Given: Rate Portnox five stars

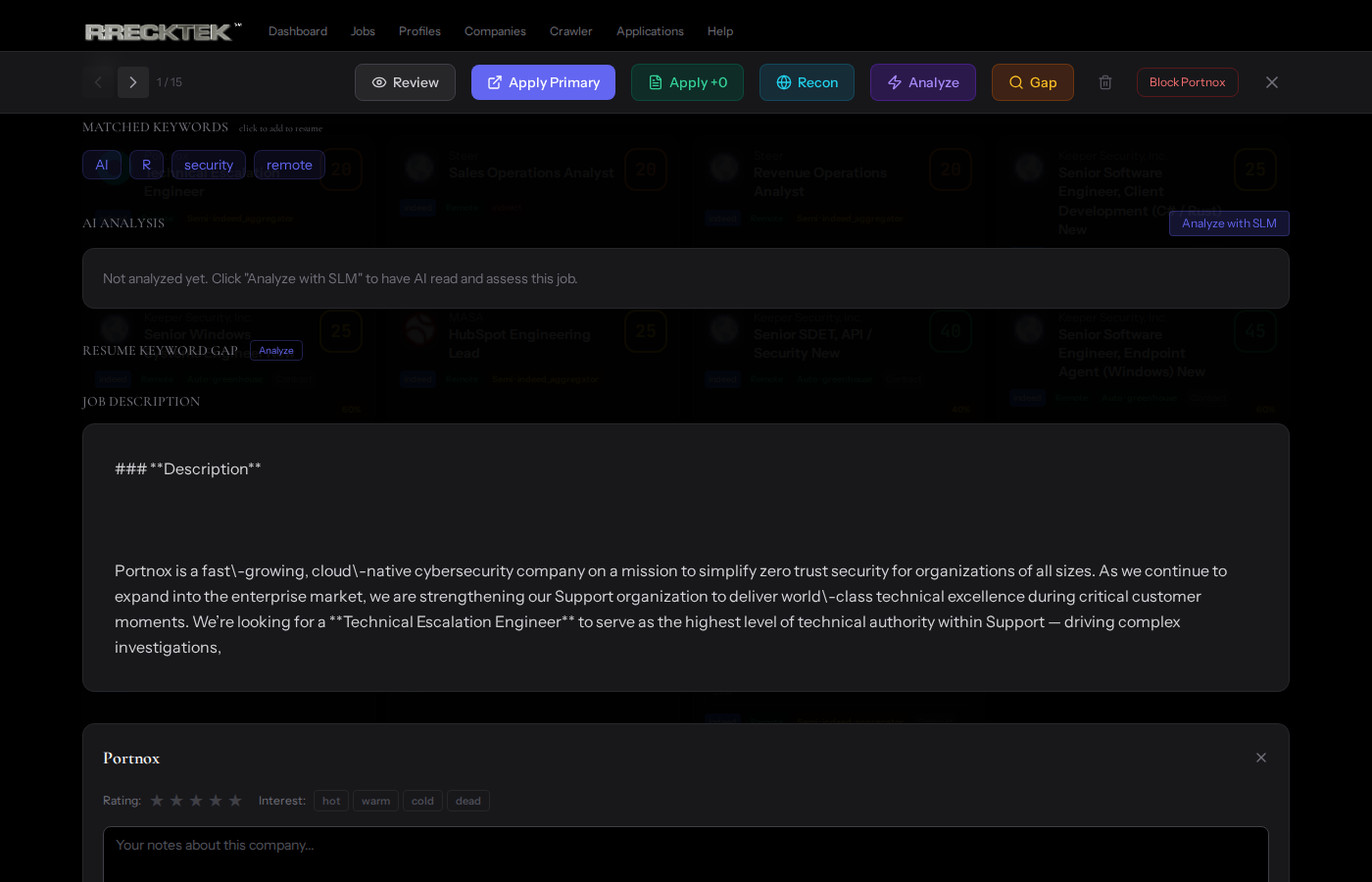Looking at the screenshot, I should point(235,801).
